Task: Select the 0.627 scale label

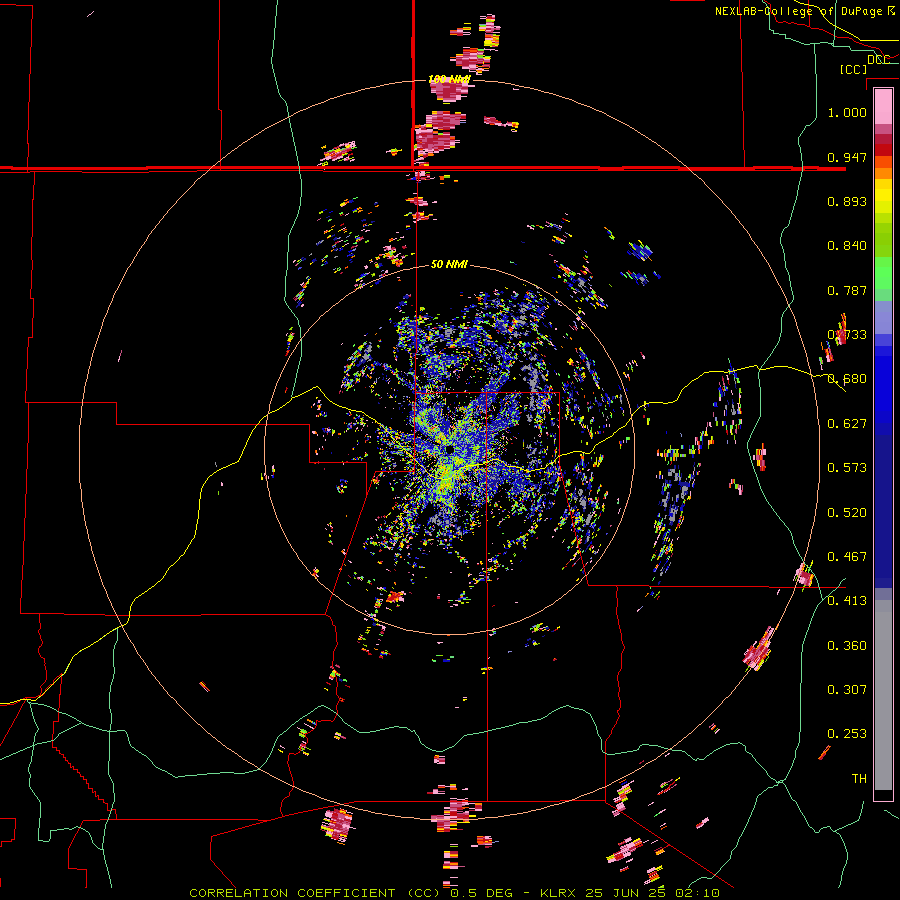Action: [x=847, y=424]
